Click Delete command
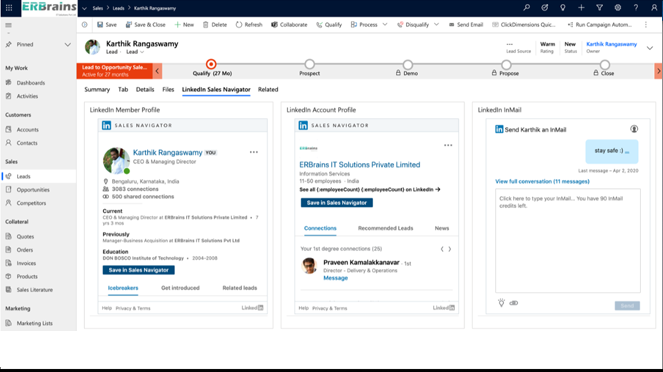 pyautogui.click(x=215, y=25)
